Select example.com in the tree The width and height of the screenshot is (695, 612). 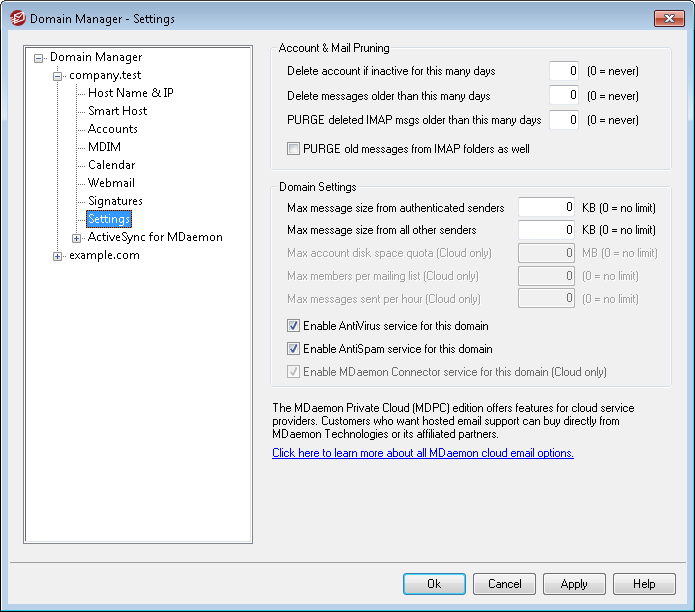click(x=104, y=255)
